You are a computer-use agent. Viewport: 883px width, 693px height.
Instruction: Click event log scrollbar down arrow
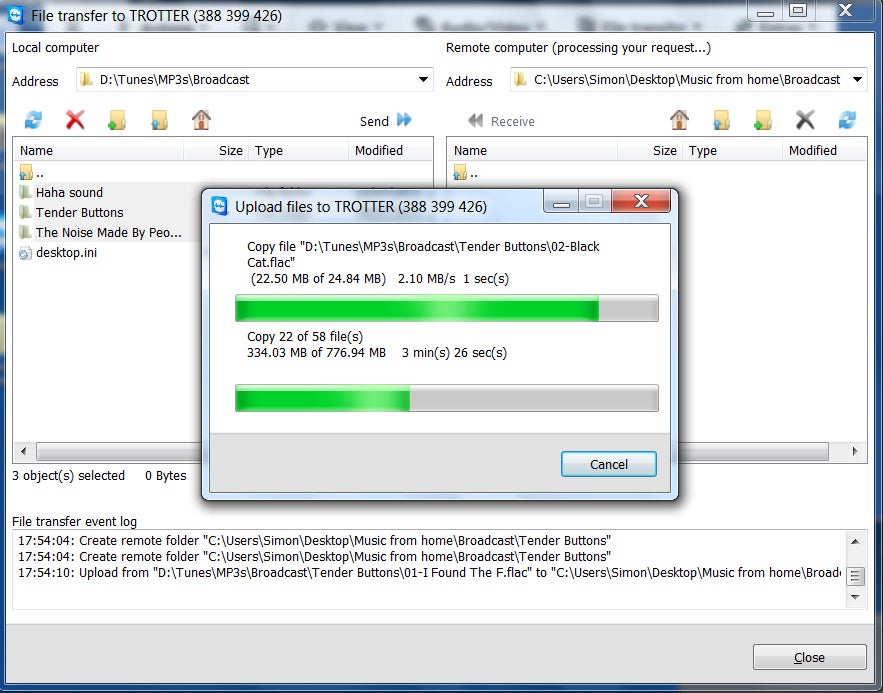point(855,597)
